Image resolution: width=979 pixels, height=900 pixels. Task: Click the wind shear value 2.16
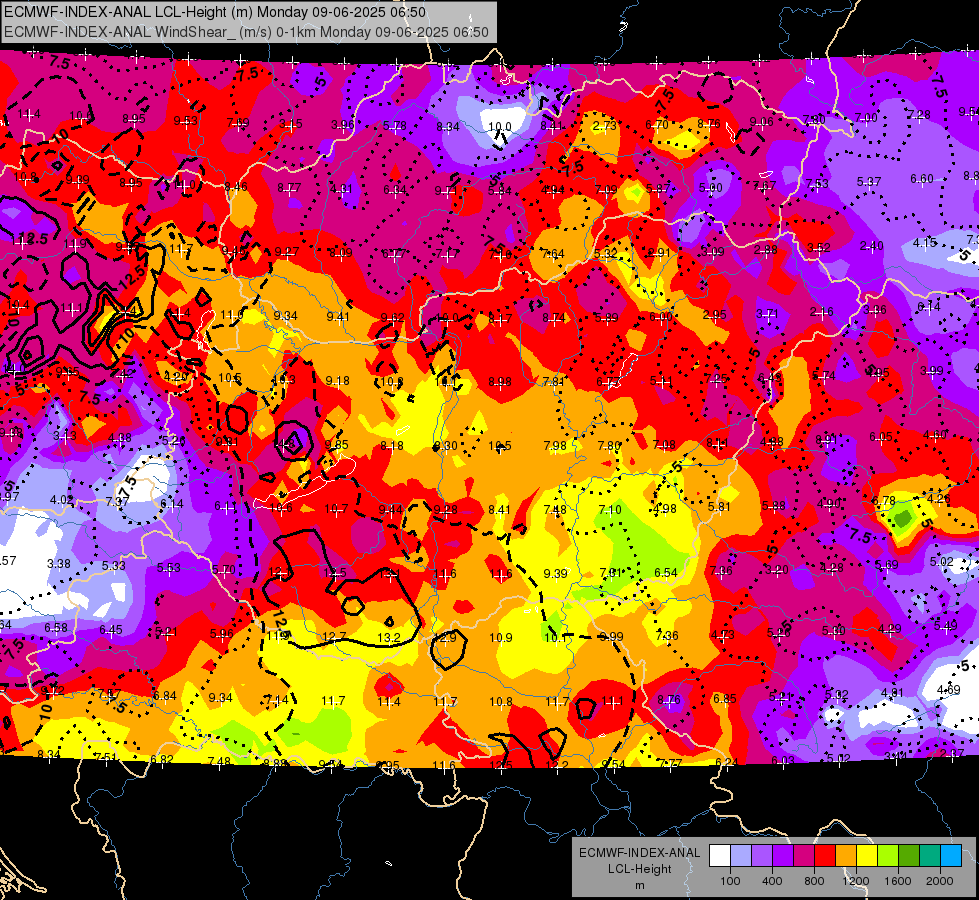click(x=822, y=312)
